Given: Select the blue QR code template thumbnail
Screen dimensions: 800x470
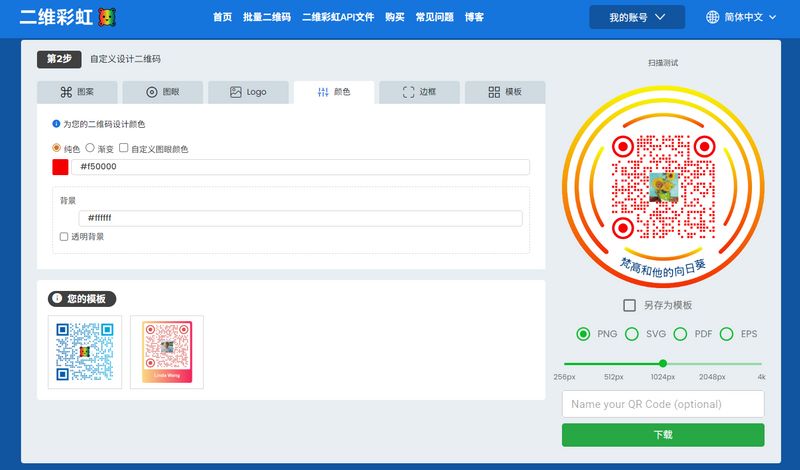Looking at the screenshot, I should [x=85, y=352].
